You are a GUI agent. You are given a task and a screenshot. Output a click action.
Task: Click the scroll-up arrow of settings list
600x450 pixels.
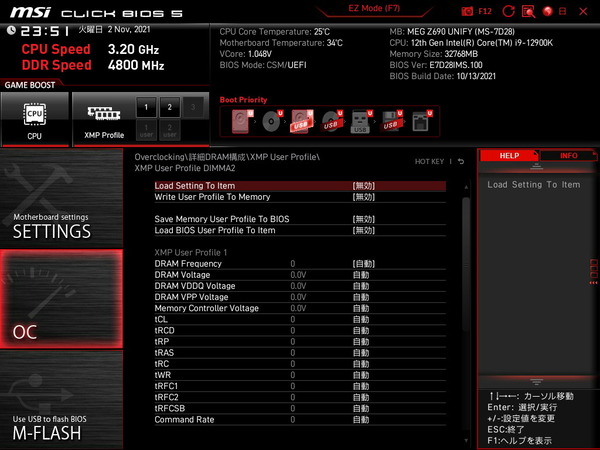point(466,187)
